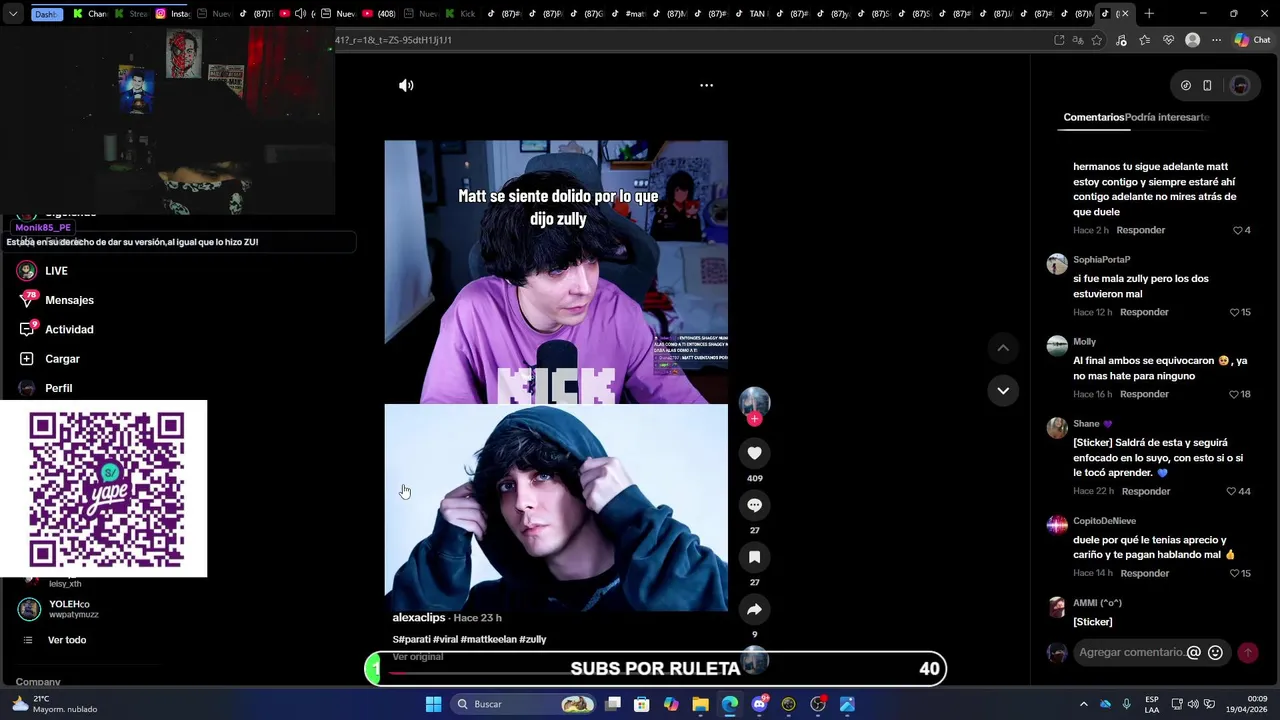Like the top comment heart showing 4
The width and height of the screenshot is (1280, 720).
(x=1237, y=230)
